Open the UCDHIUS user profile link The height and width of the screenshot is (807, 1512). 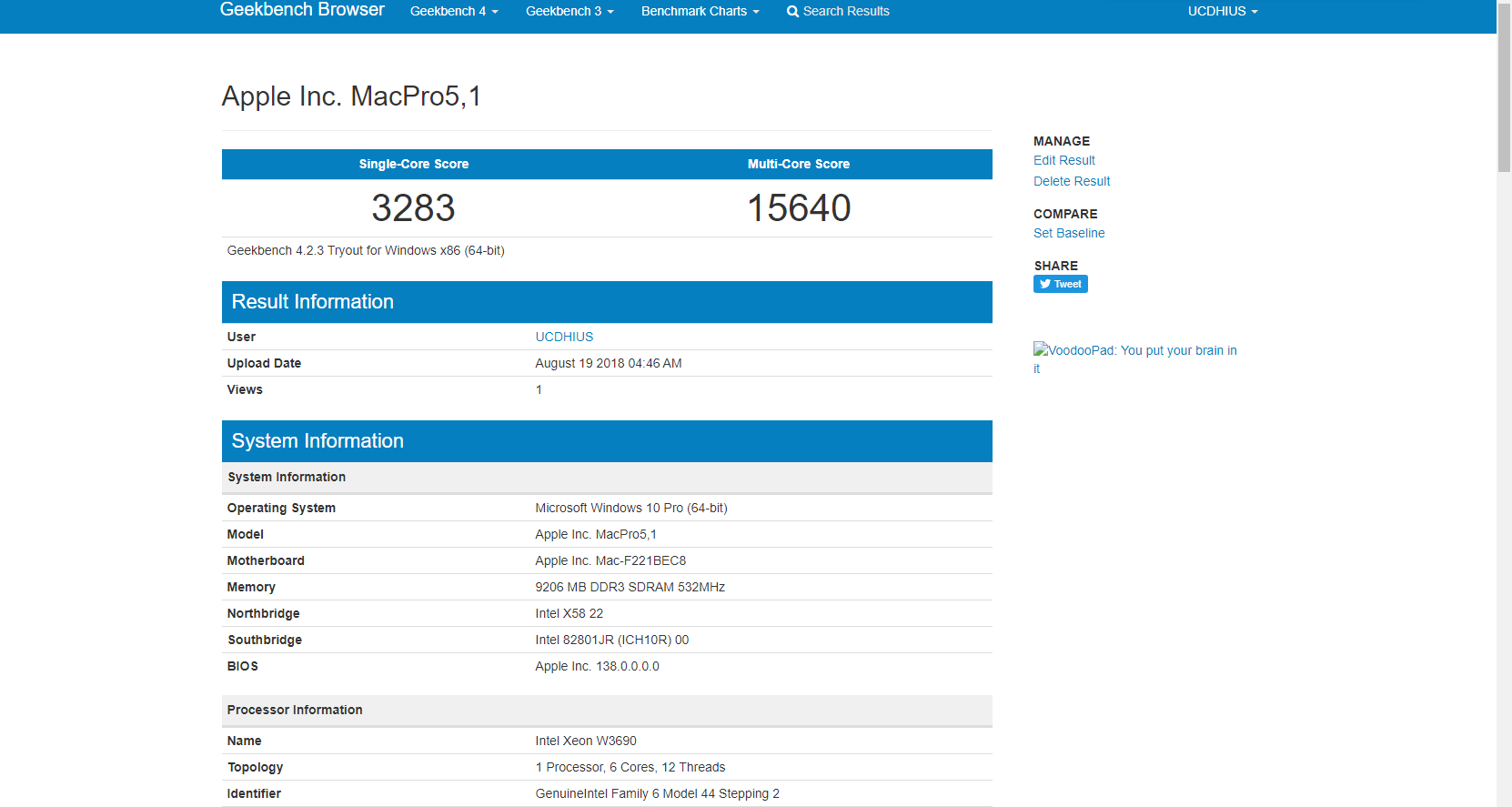pos(564,337)
